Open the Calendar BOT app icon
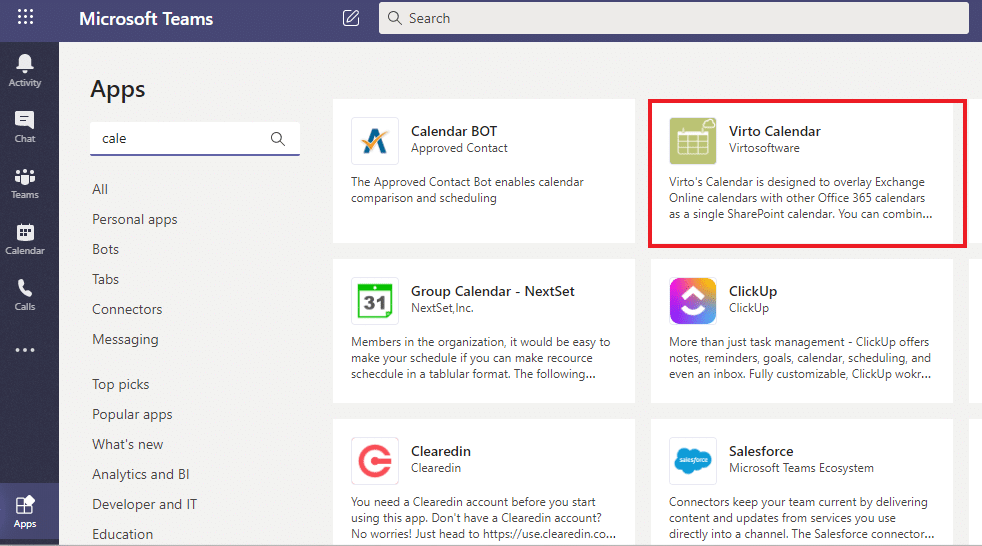The width and height of the screenshot is (982, 546). (375, 141)
